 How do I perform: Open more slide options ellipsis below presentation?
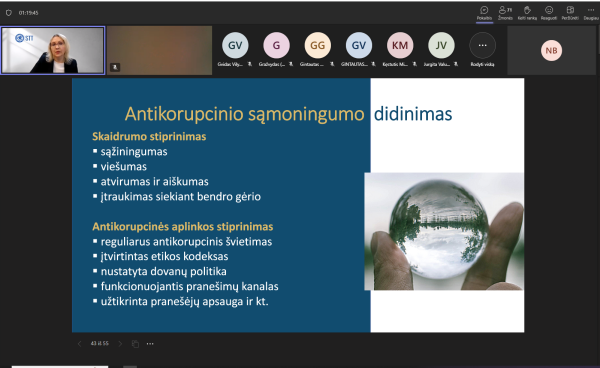click(x=150, y=344)
